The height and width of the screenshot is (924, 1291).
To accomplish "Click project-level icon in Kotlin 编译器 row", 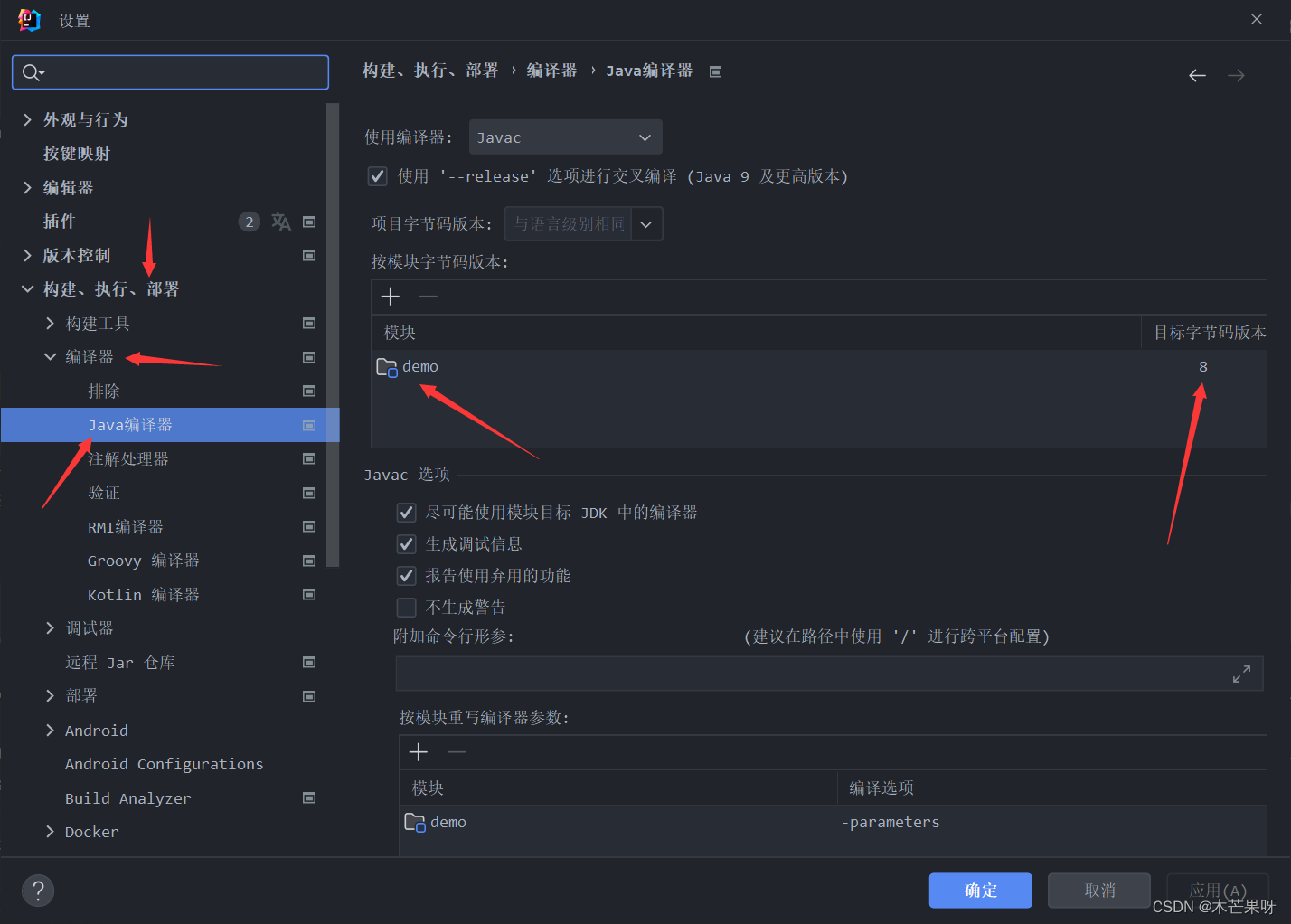I will [x=308, y=595].
